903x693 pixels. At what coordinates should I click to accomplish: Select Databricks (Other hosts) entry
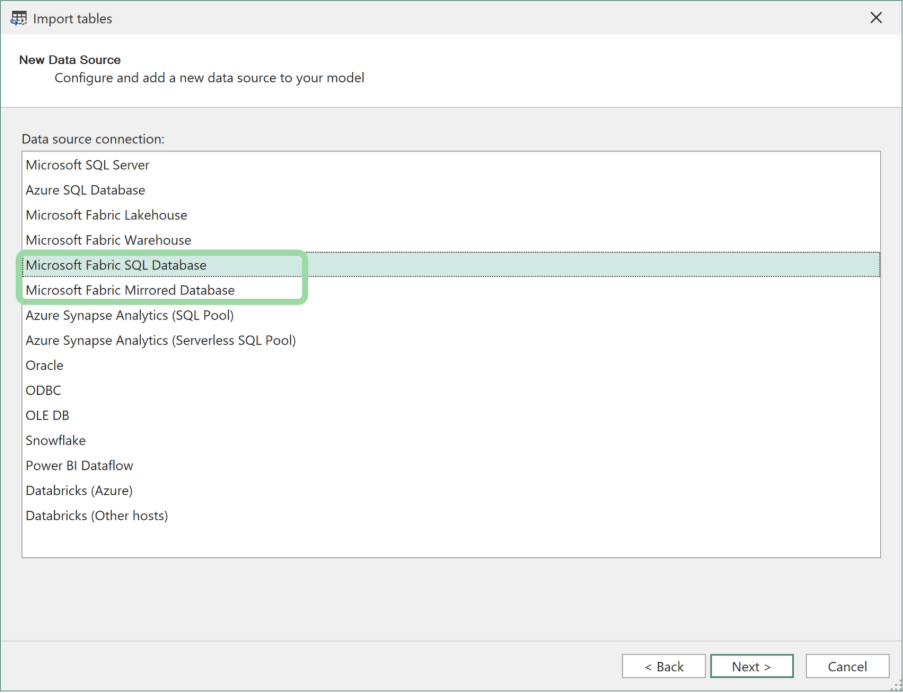pos(451,516)
